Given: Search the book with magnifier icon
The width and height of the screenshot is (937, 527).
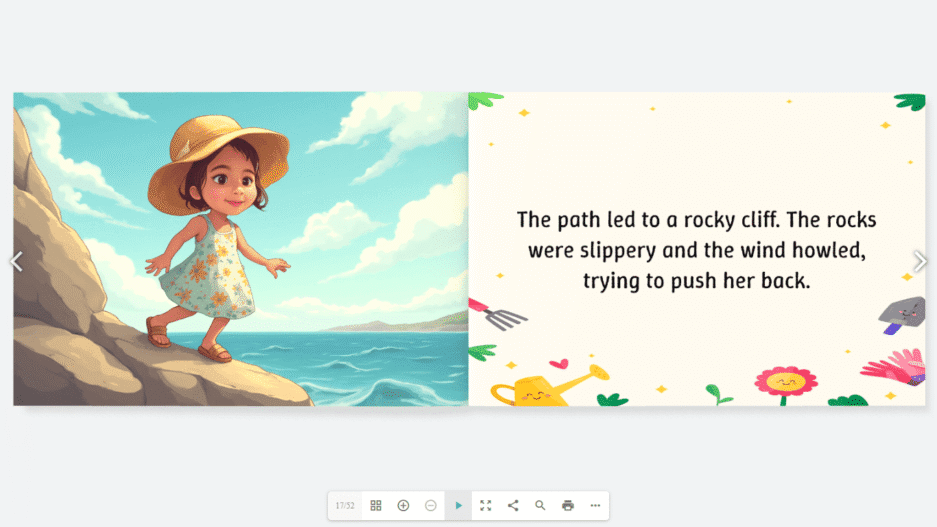Looking at the screenshot, I should (540, 505).
